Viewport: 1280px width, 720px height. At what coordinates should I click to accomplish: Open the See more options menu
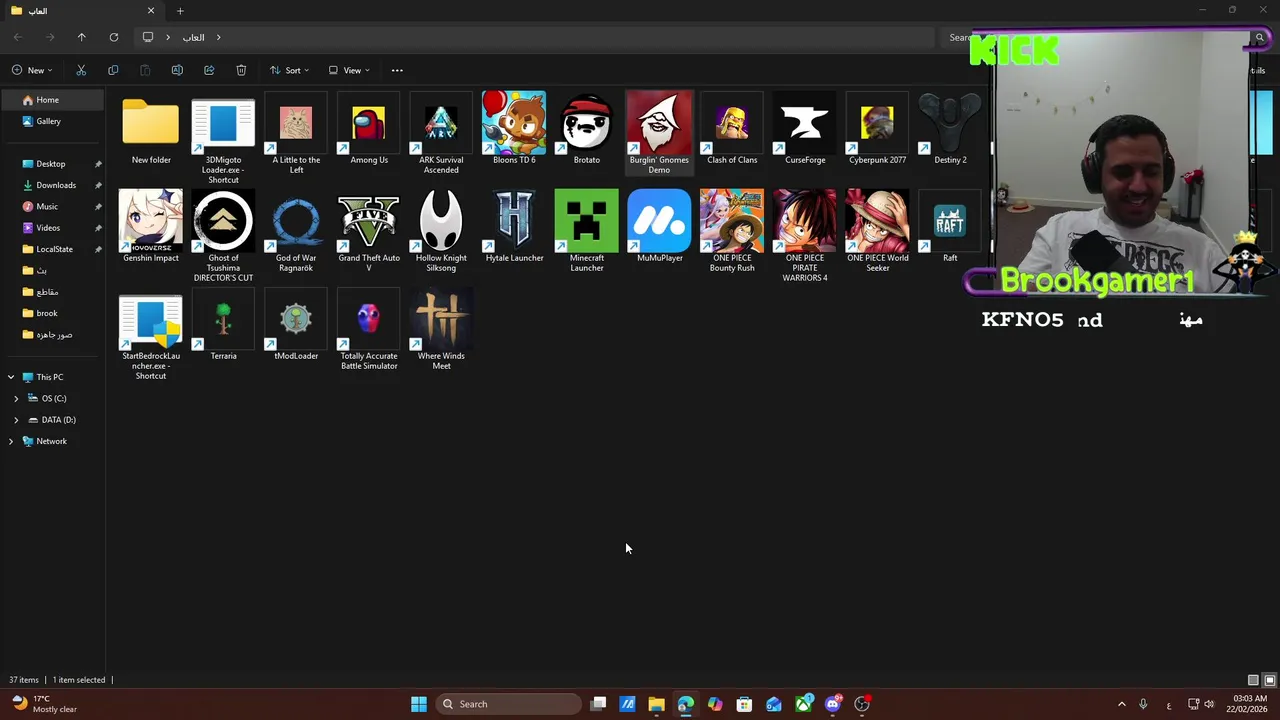[x=397, y=70]
